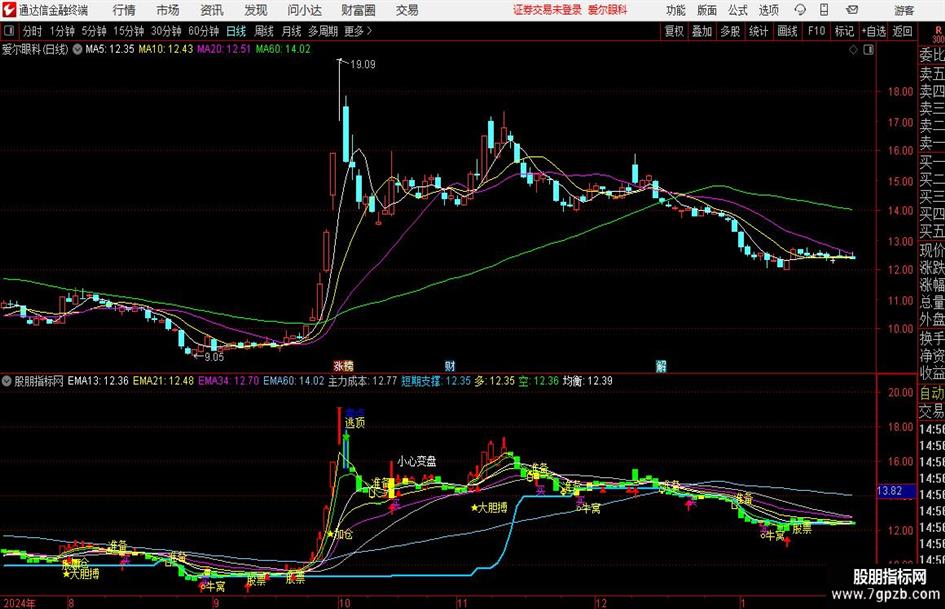Select the 日线 daily period tab
Image resolution: width=945 pixels, height=609 pixels.
click(236, 31)
